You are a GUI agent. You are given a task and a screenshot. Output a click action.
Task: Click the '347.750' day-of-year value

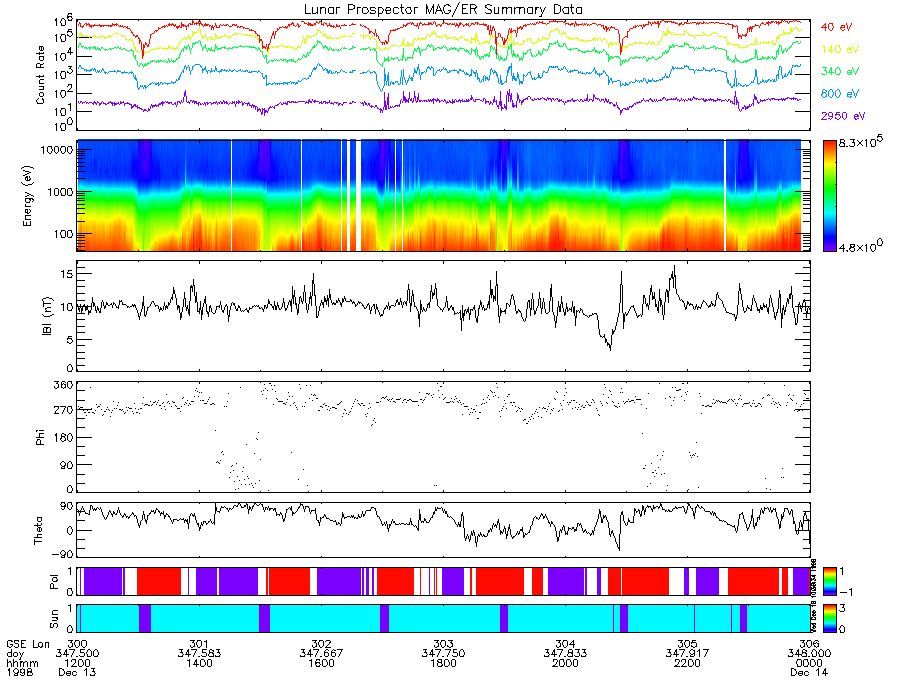click(443, 654)
